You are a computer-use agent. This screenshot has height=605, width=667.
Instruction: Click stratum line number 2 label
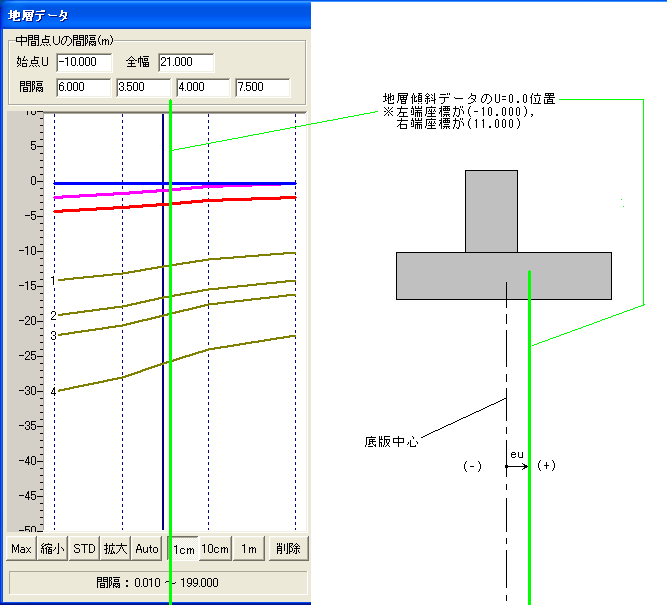pos(53,315)
